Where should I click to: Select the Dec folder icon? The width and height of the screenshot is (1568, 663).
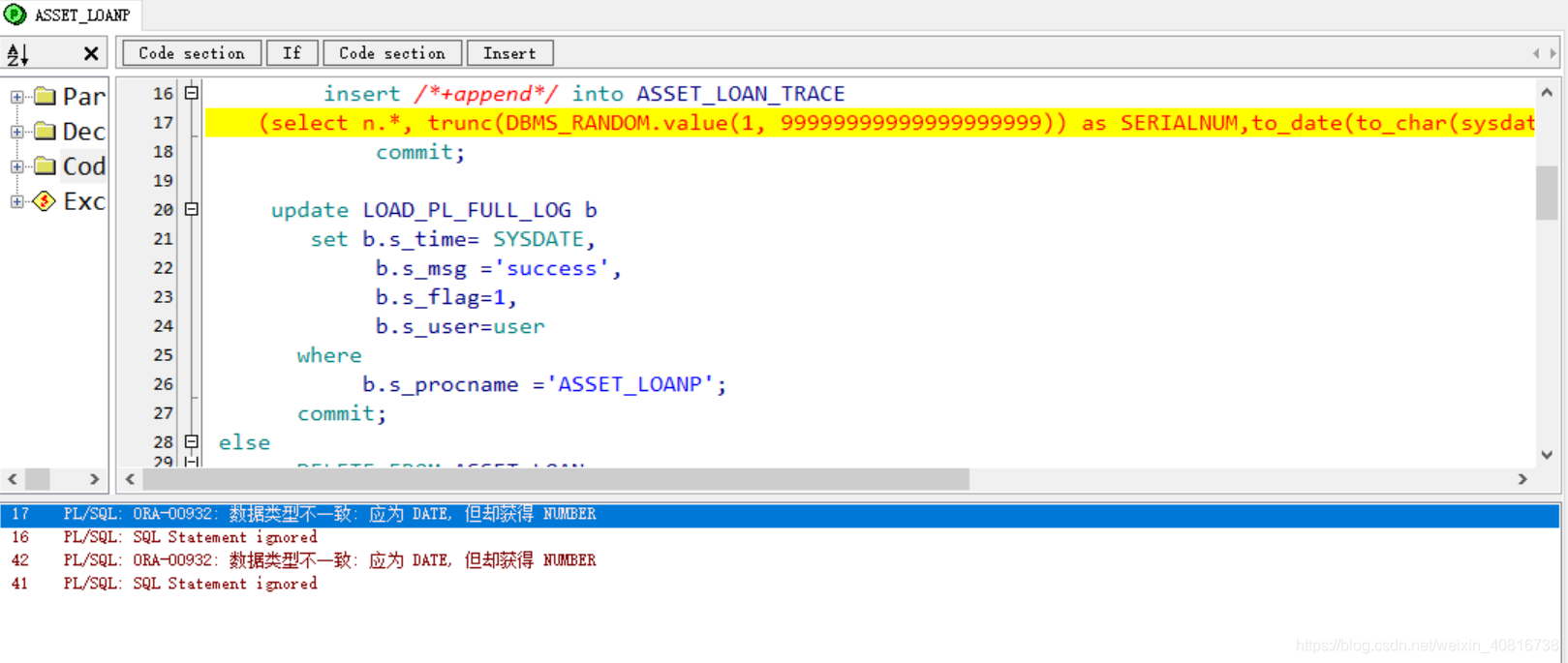(45, 131)
